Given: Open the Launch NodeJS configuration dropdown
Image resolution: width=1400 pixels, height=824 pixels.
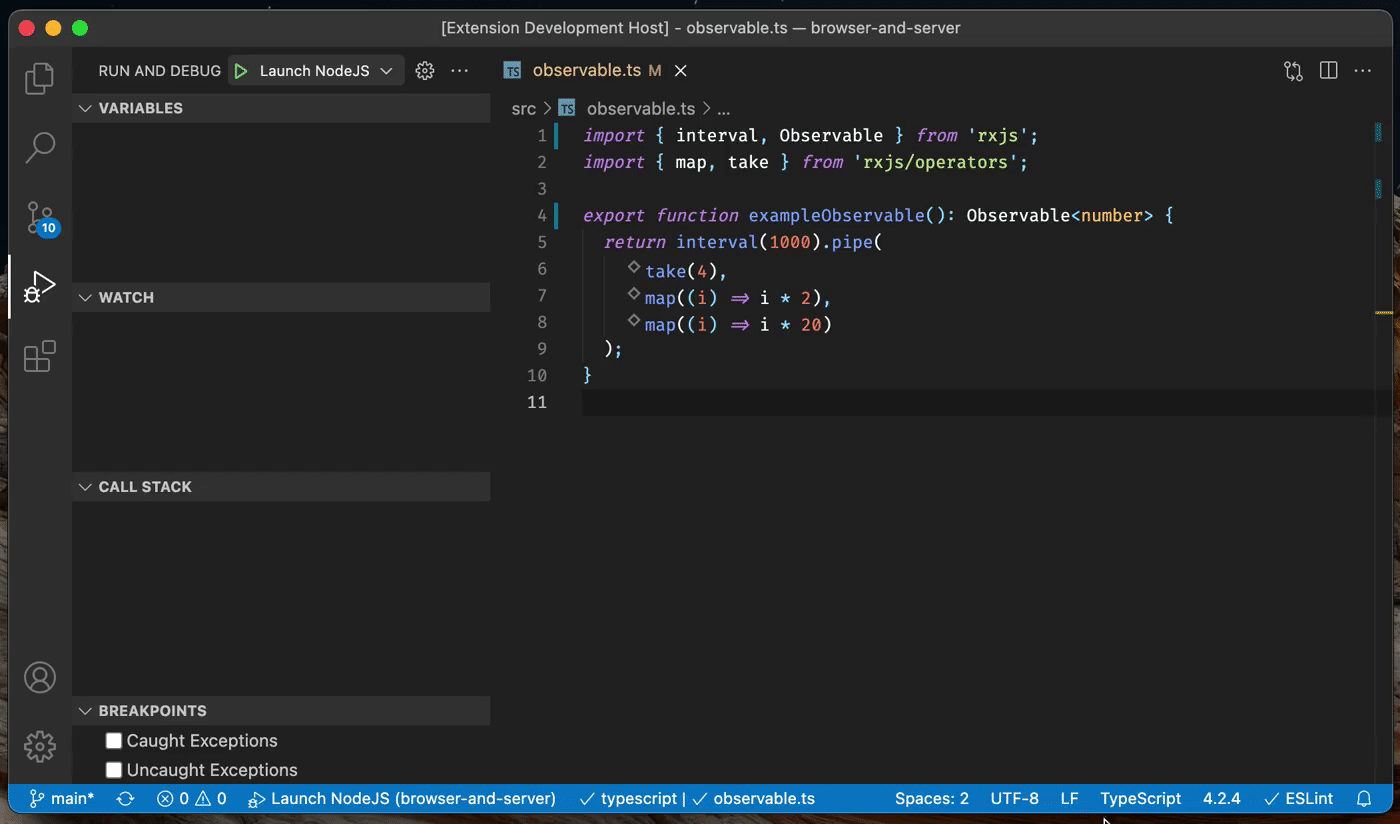Looking at the screenshot, I should [316, 71].
